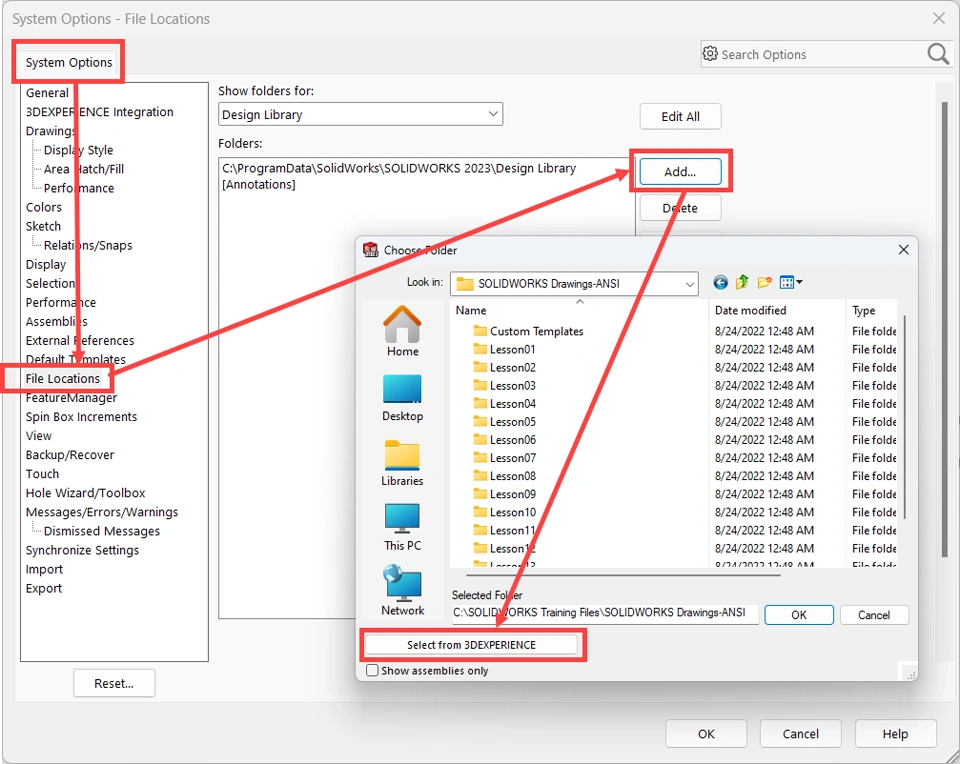Open File Locations in options list

62,379
